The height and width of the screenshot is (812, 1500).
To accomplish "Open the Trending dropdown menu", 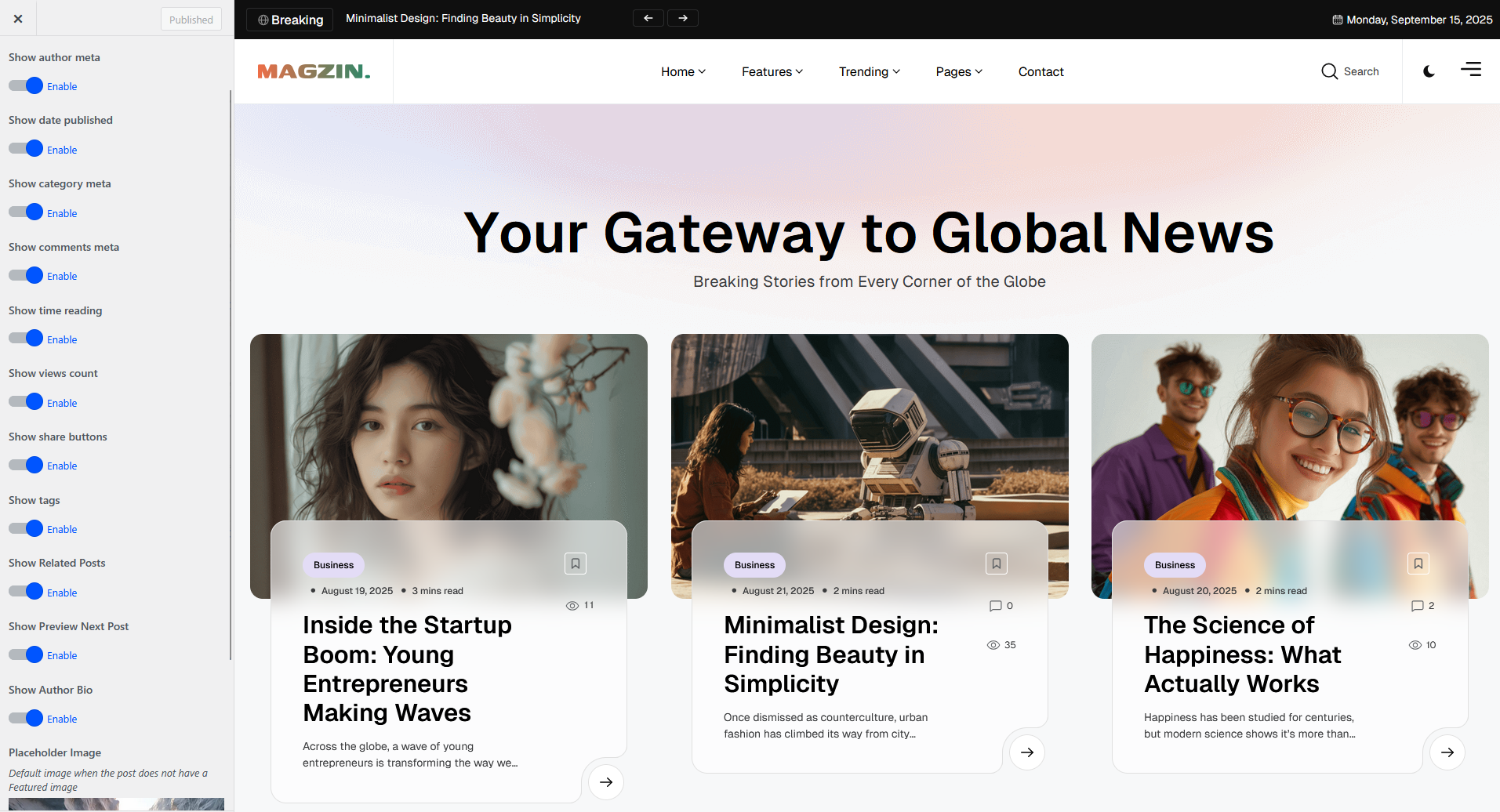I will (x=869, y=71).
